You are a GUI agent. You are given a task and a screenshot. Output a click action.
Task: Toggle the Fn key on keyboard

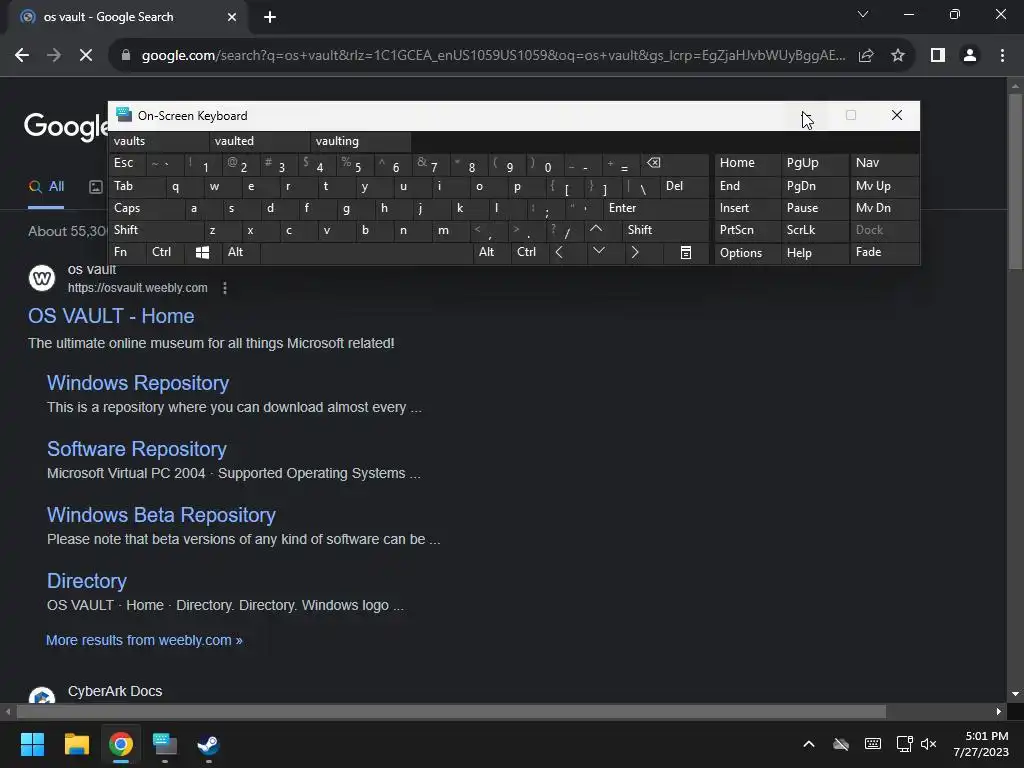pyautogui.click(x=127, y=253)
